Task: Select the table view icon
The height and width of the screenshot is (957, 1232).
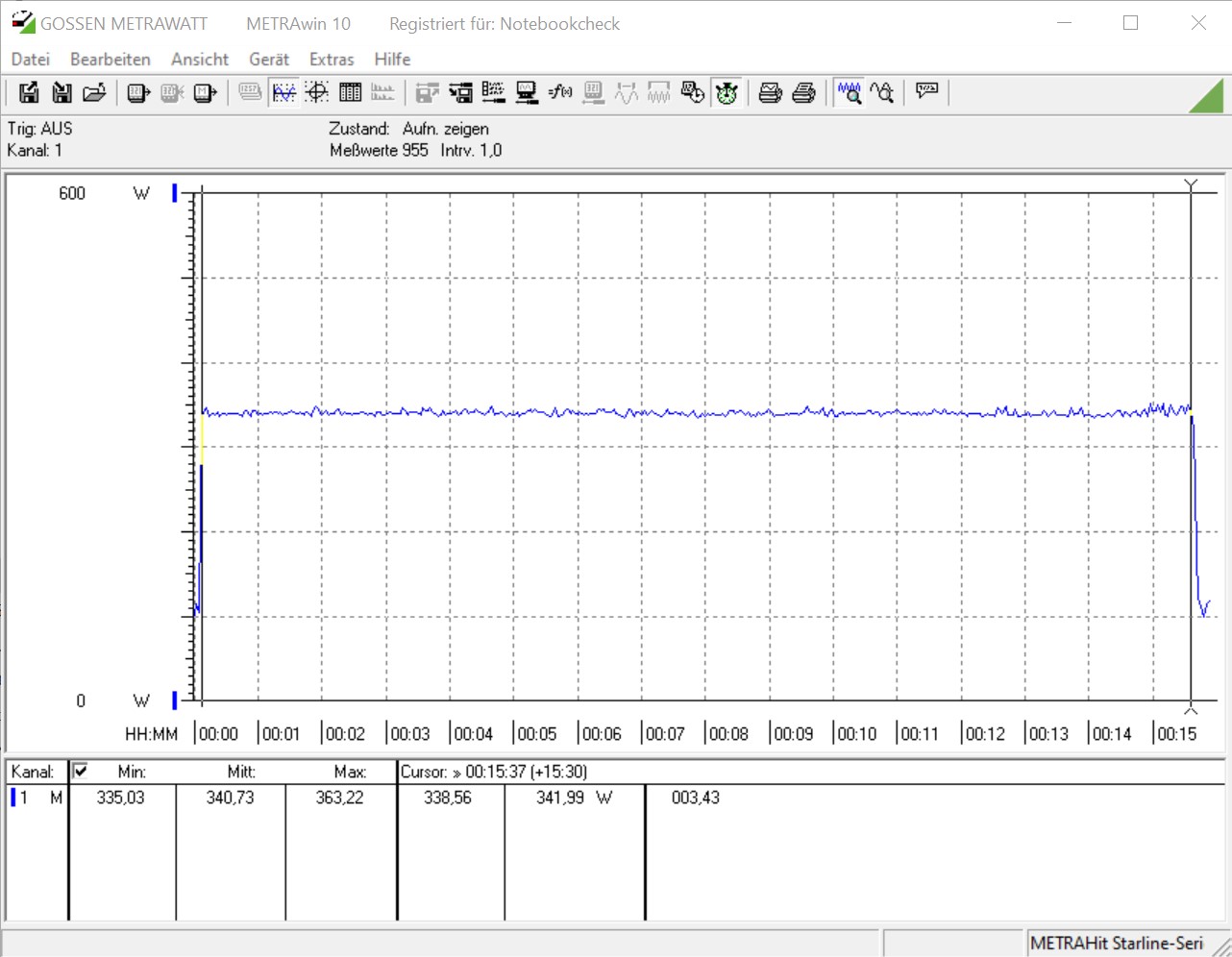Action: 350,92
